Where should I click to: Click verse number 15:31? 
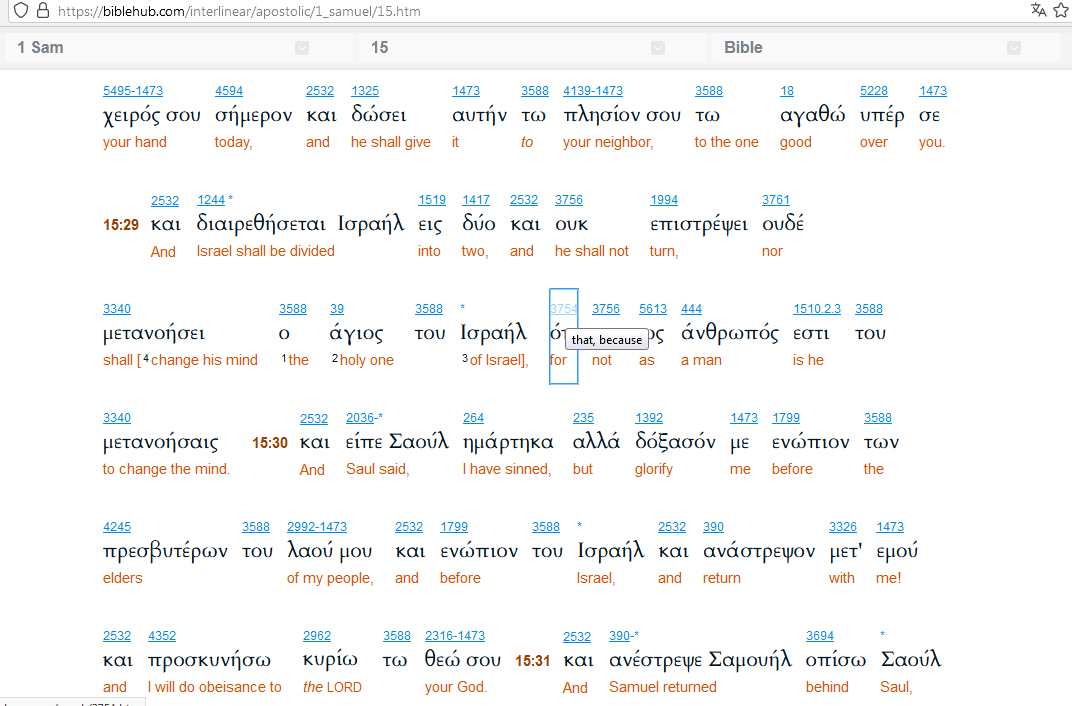click(533, 661)
